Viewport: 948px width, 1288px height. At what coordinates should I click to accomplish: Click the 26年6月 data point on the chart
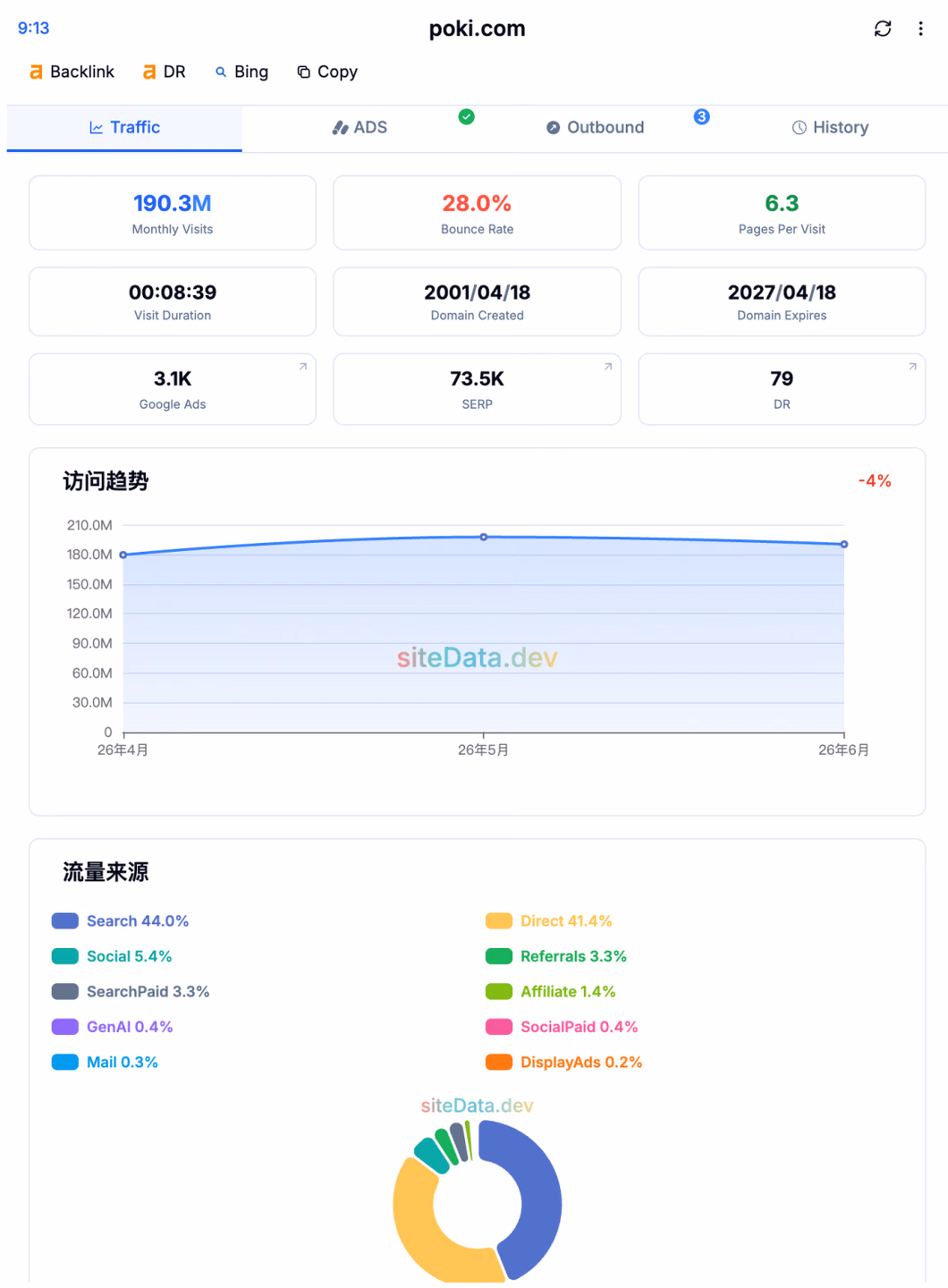coord(843,544)
